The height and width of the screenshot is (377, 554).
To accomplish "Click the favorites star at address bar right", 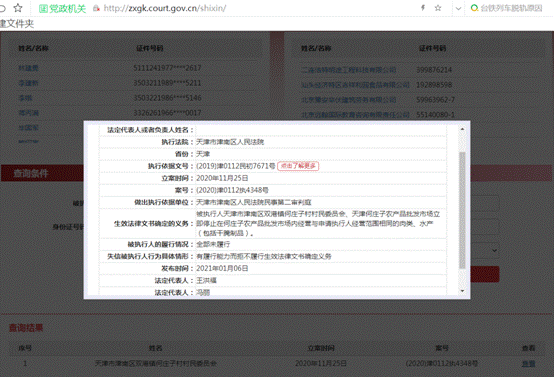I will pyautogui.click(x=438, y=8).
